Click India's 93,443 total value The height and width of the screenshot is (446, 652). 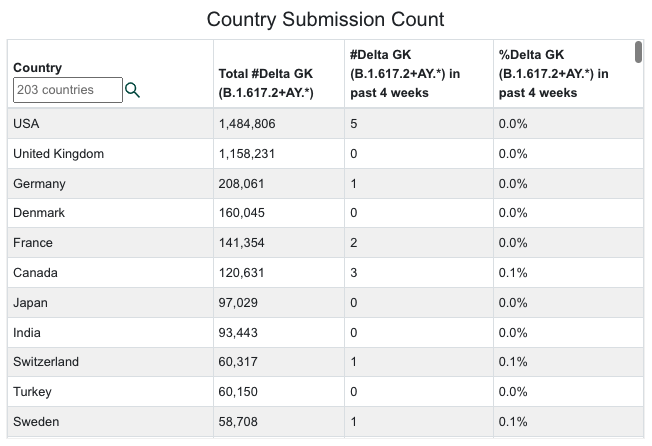(x=238, y=333)
